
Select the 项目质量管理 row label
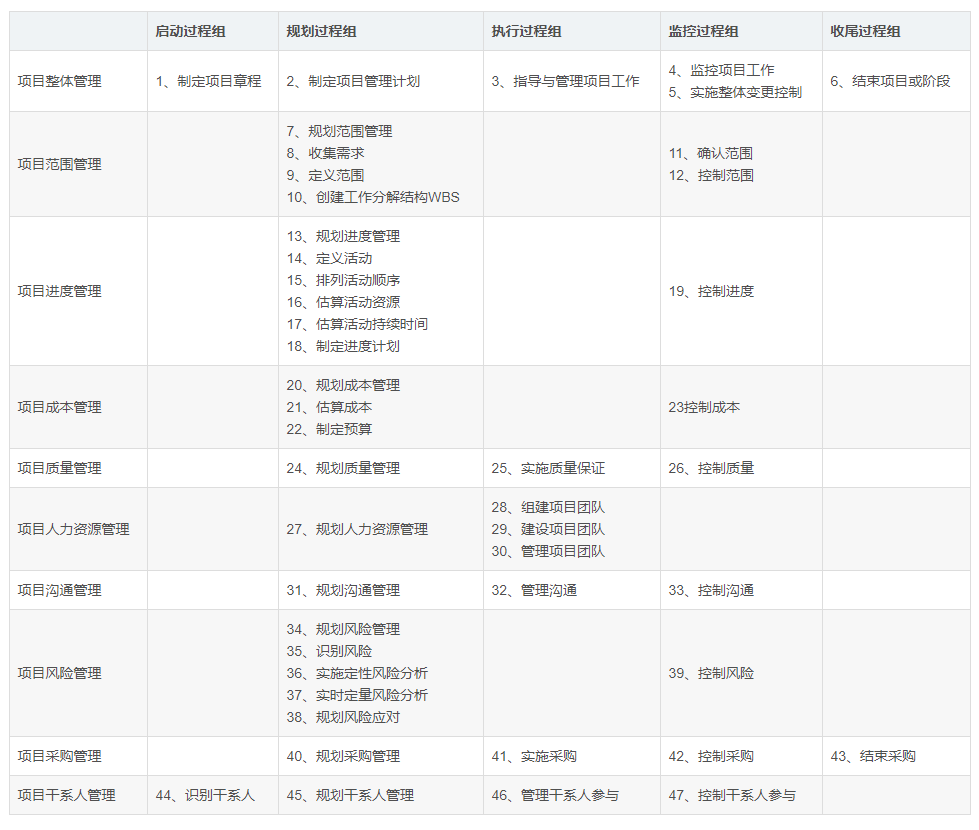click(59, 468)
